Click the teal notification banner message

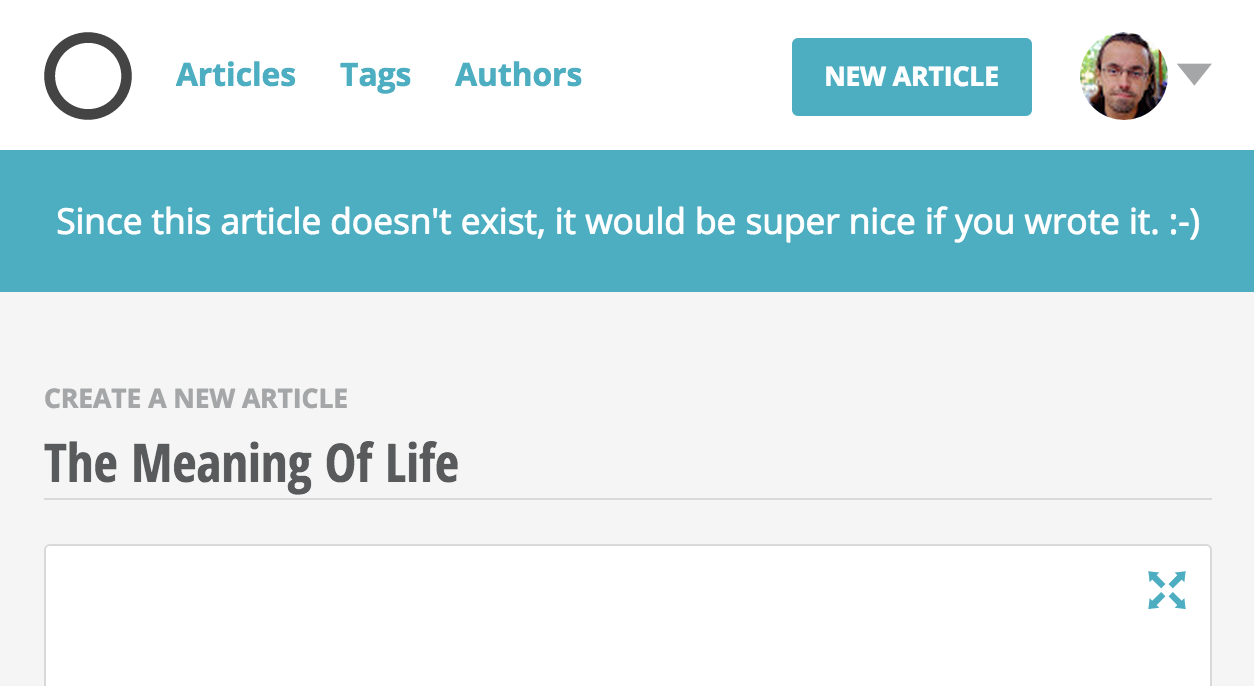click(x=627, y=221)
